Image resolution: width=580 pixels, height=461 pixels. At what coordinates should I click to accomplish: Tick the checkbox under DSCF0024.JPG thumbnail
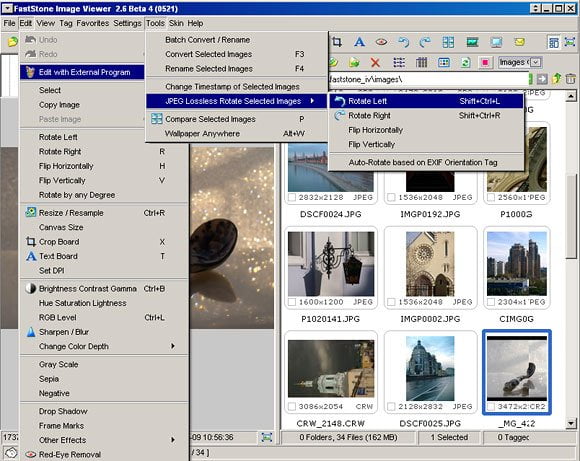pos(292,197)
